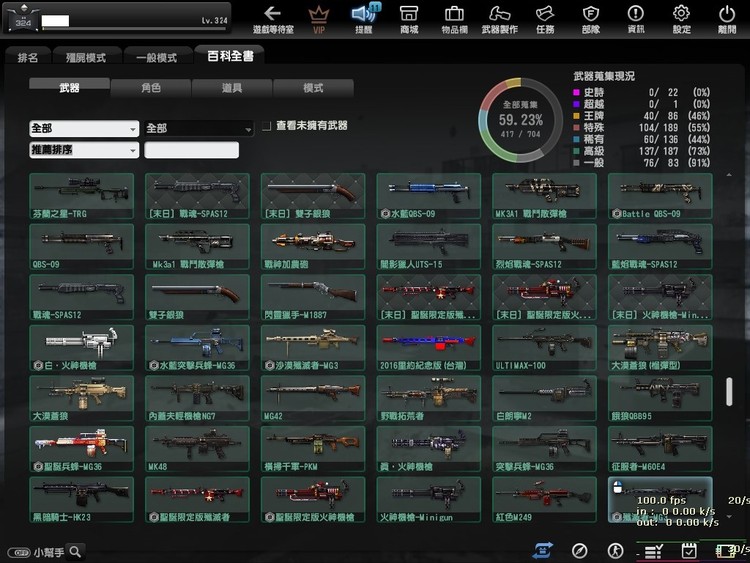The width and height of the screenshot is (750, 563).
Task: Go back to the 遊戲等待室 lobby
Action: coord(273,19)
